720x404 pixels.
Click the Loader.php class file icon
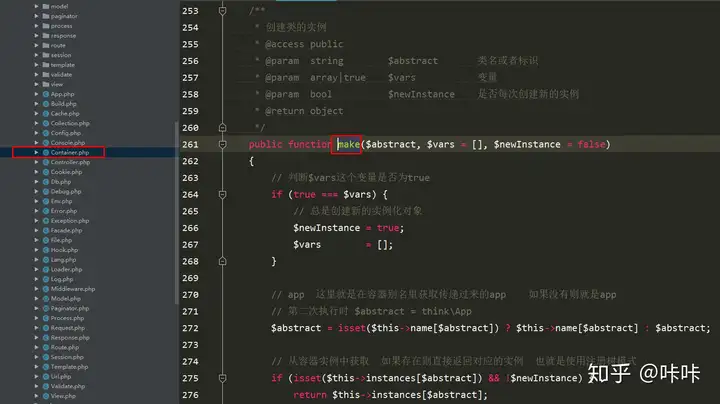(46, 269)
